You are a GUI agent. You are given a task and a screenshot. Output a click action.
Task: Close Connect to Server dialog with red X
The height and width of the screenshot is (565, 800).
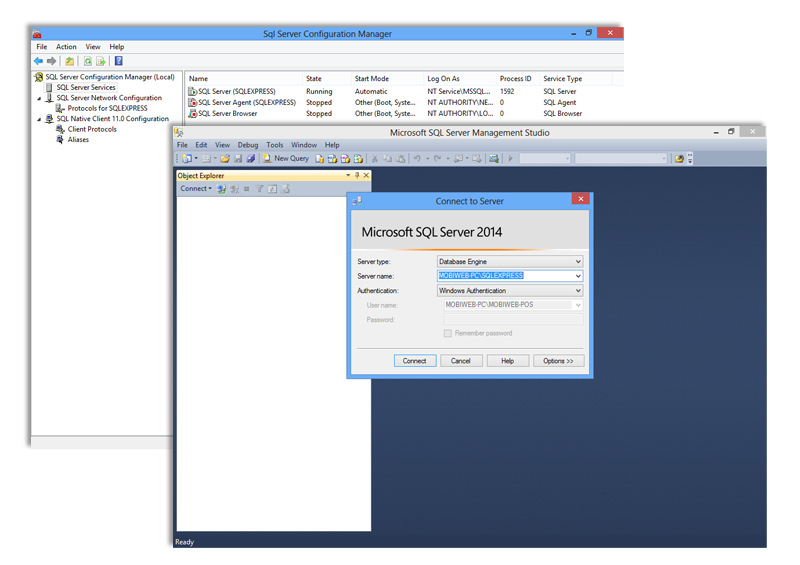(581, 199)
